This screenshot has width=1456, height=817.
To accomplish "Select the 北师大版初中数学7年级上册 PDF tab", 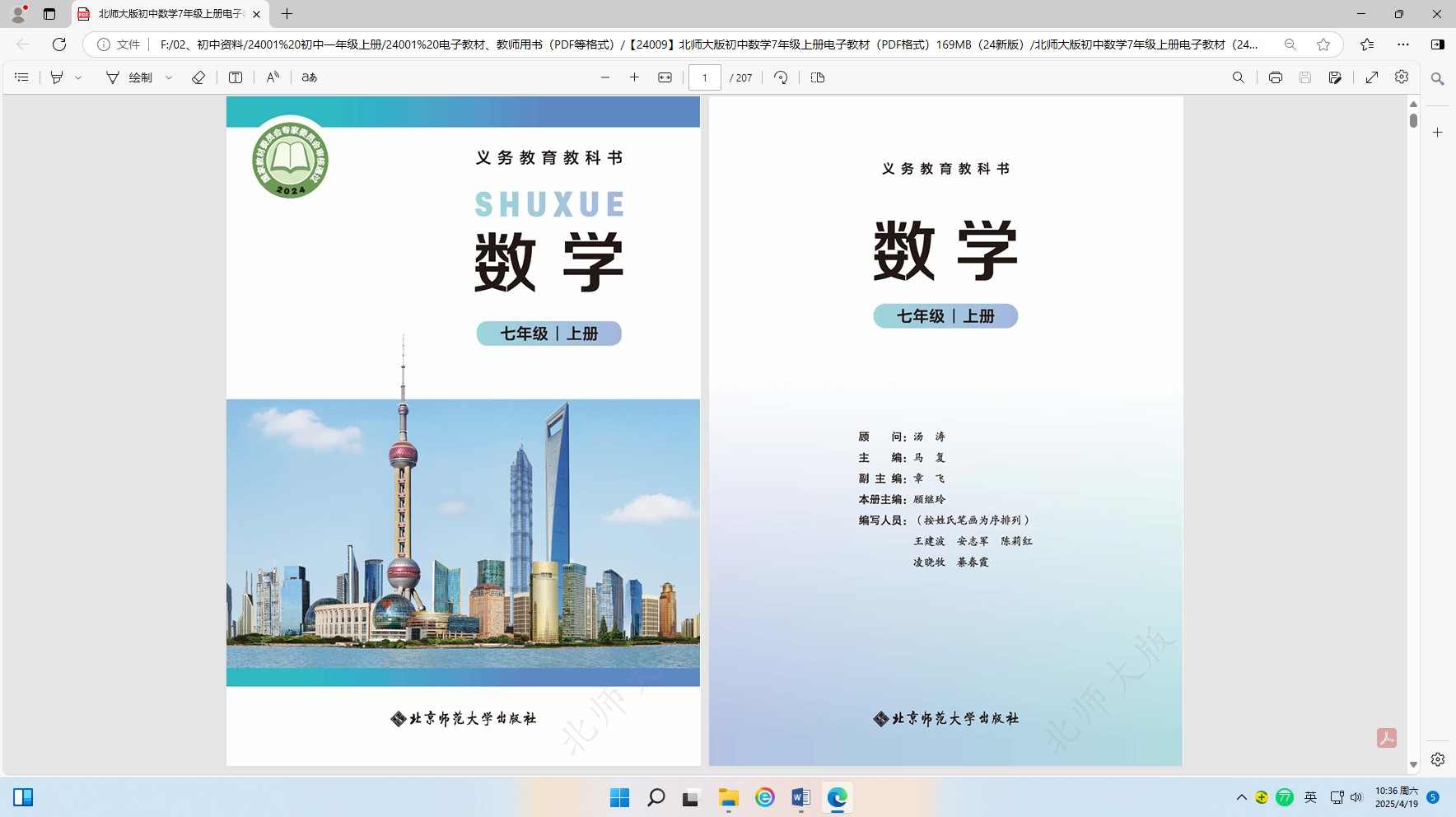I will click(169, 14).
